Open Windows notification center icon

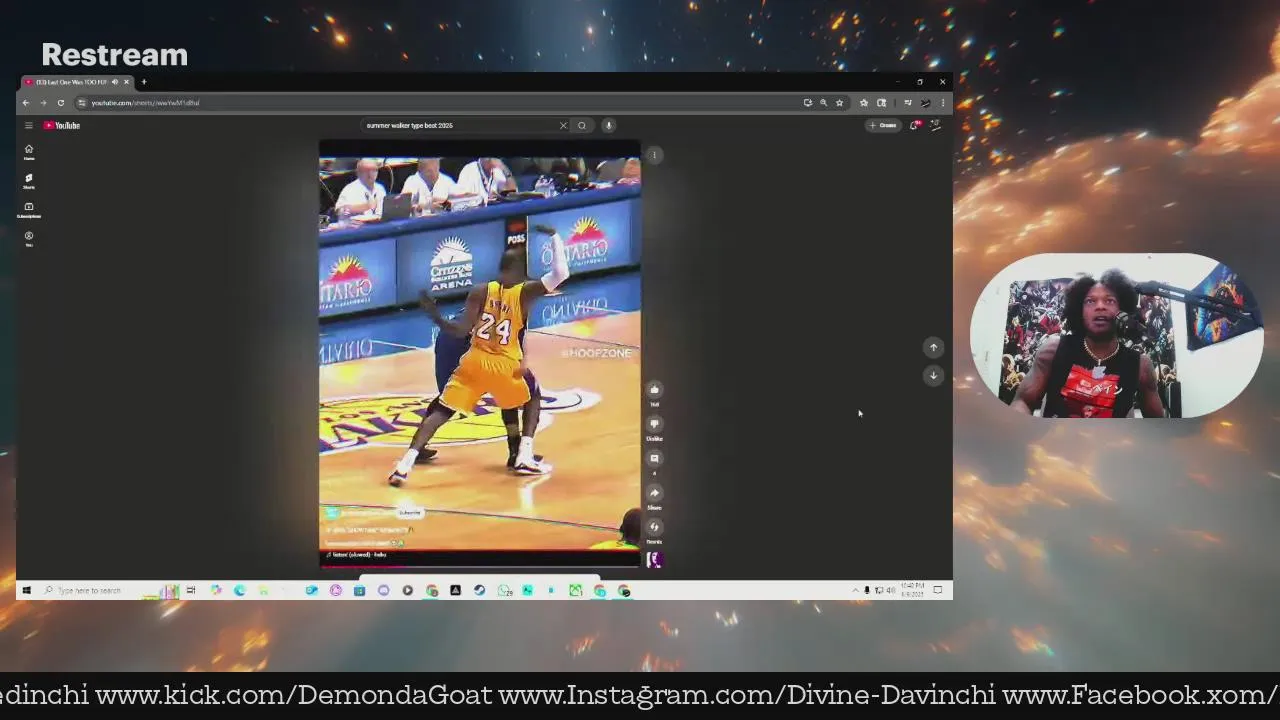pyautogui.click(x=938, y=591)
